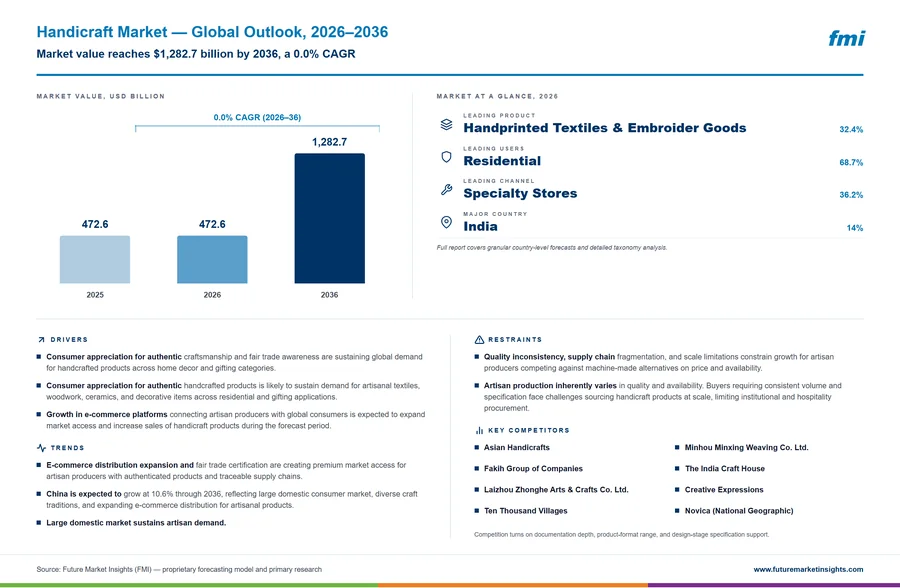Click the 'India' major country text
Image resolution: width=900 pixels, height=588 pixels.
[x=480, y=226]
